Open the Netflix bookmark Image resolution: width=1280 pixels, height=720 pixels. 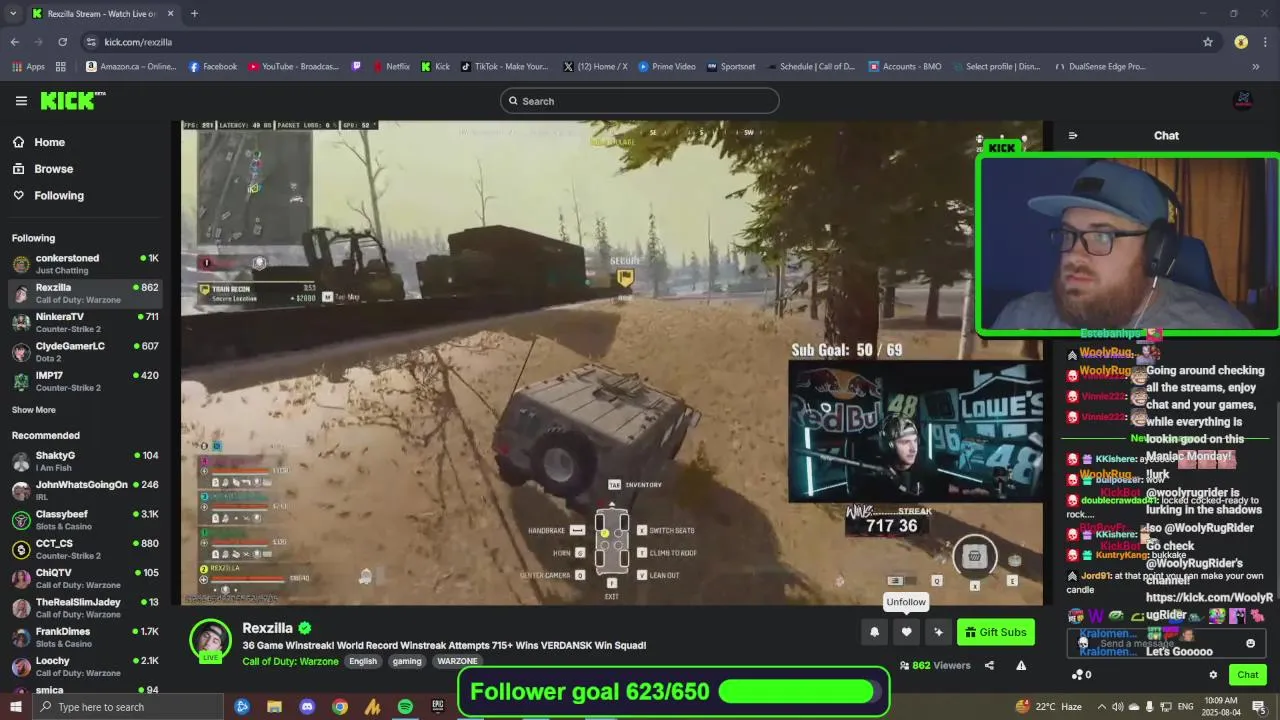[390, 67]
